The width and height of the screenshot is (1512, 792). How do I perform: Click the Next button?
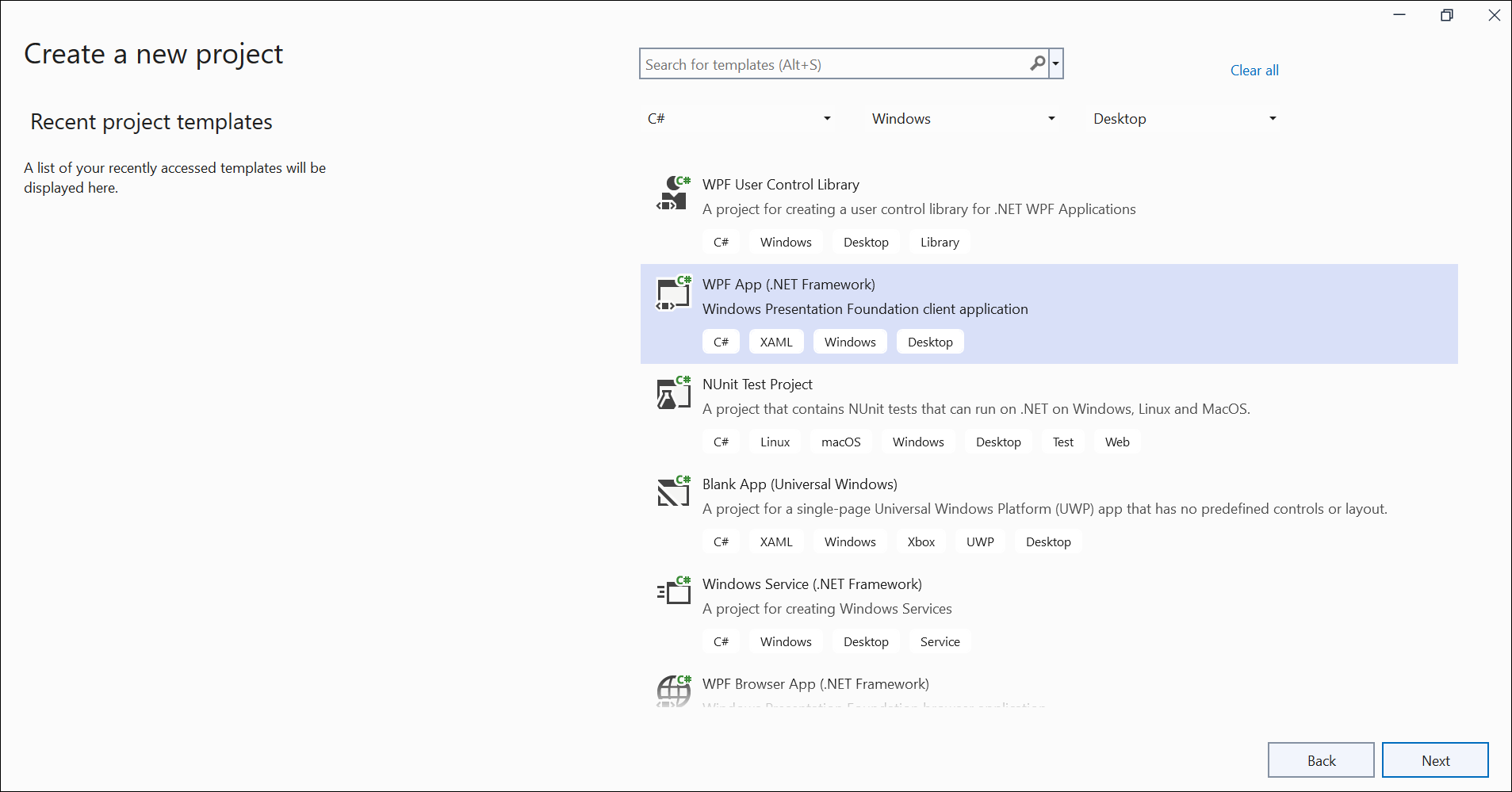coord(1435,760)
